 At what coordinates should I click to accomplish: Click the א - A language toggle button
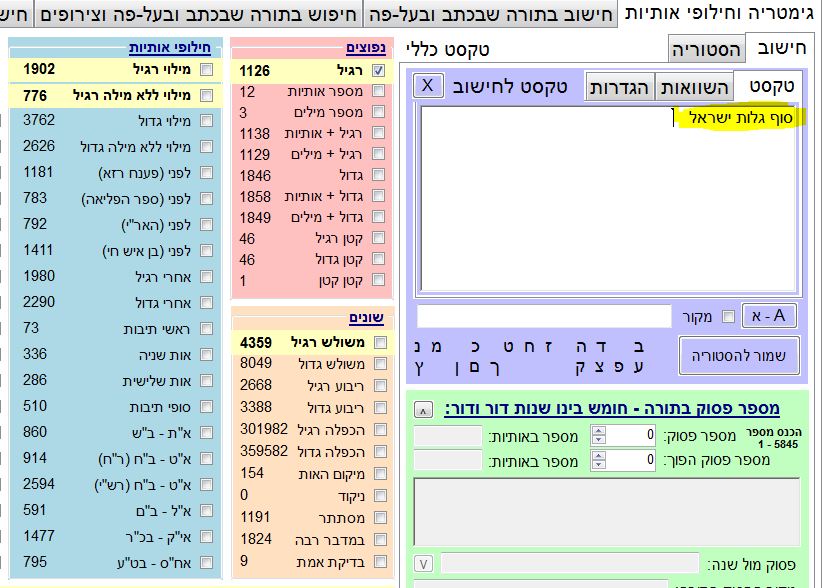coord(770,316)
